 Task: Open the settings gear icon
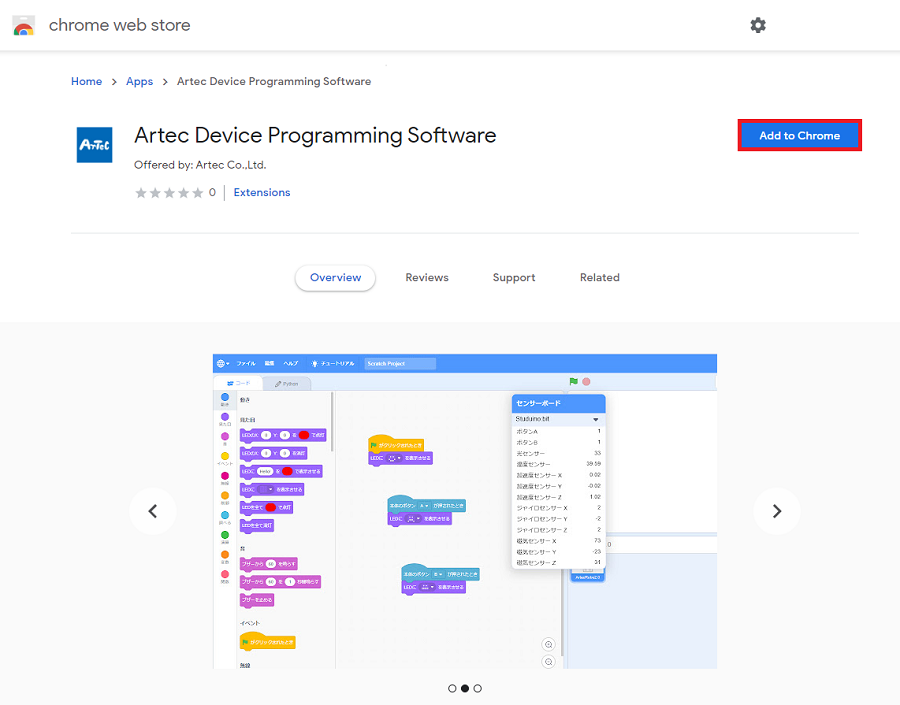click(758, 25)
